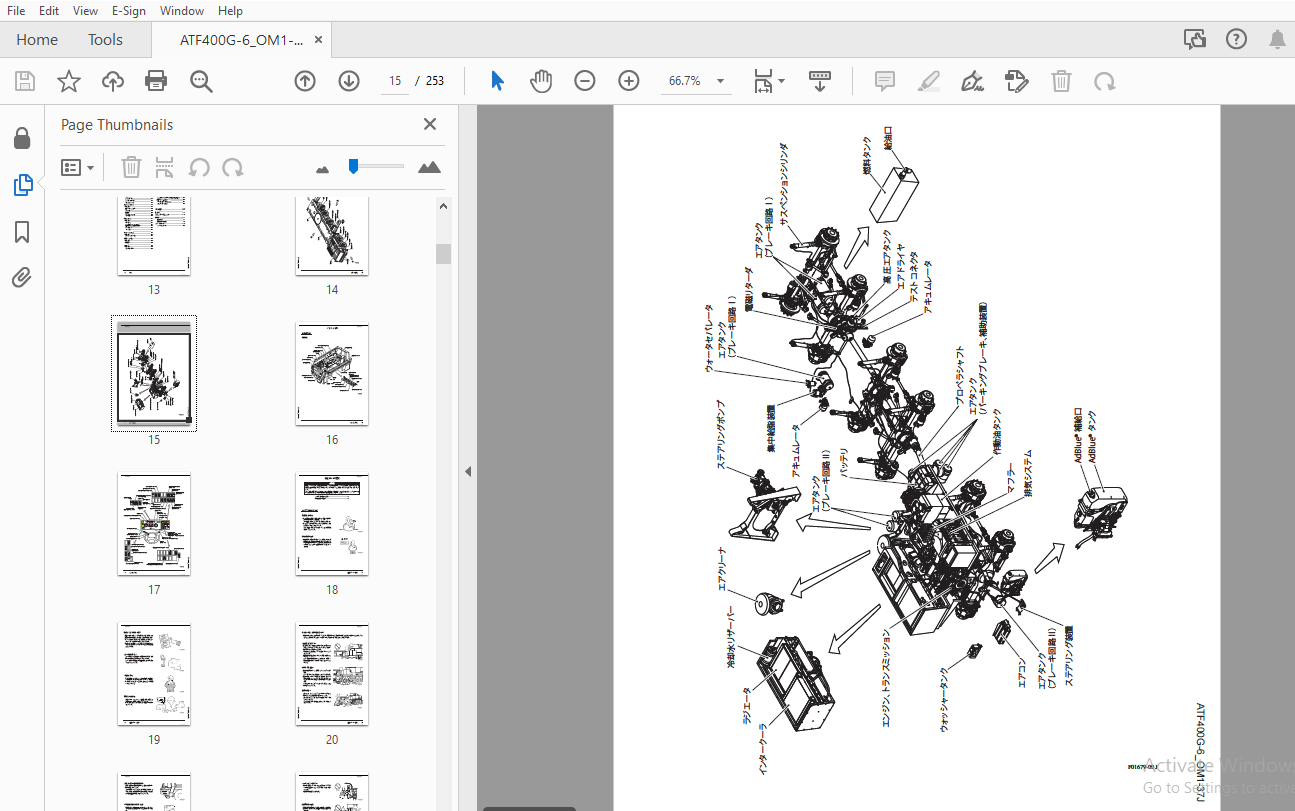Open the Help menu

tap(230, 11)
